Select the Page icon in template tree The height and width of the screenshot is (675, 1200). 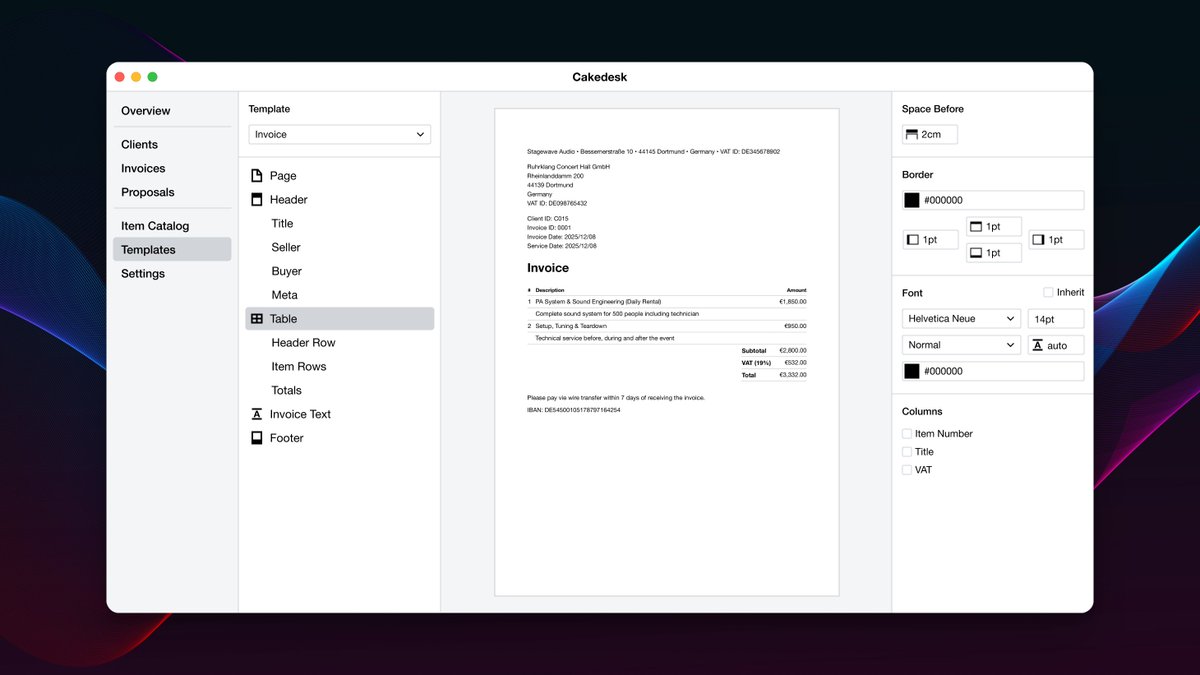(258, 175)
